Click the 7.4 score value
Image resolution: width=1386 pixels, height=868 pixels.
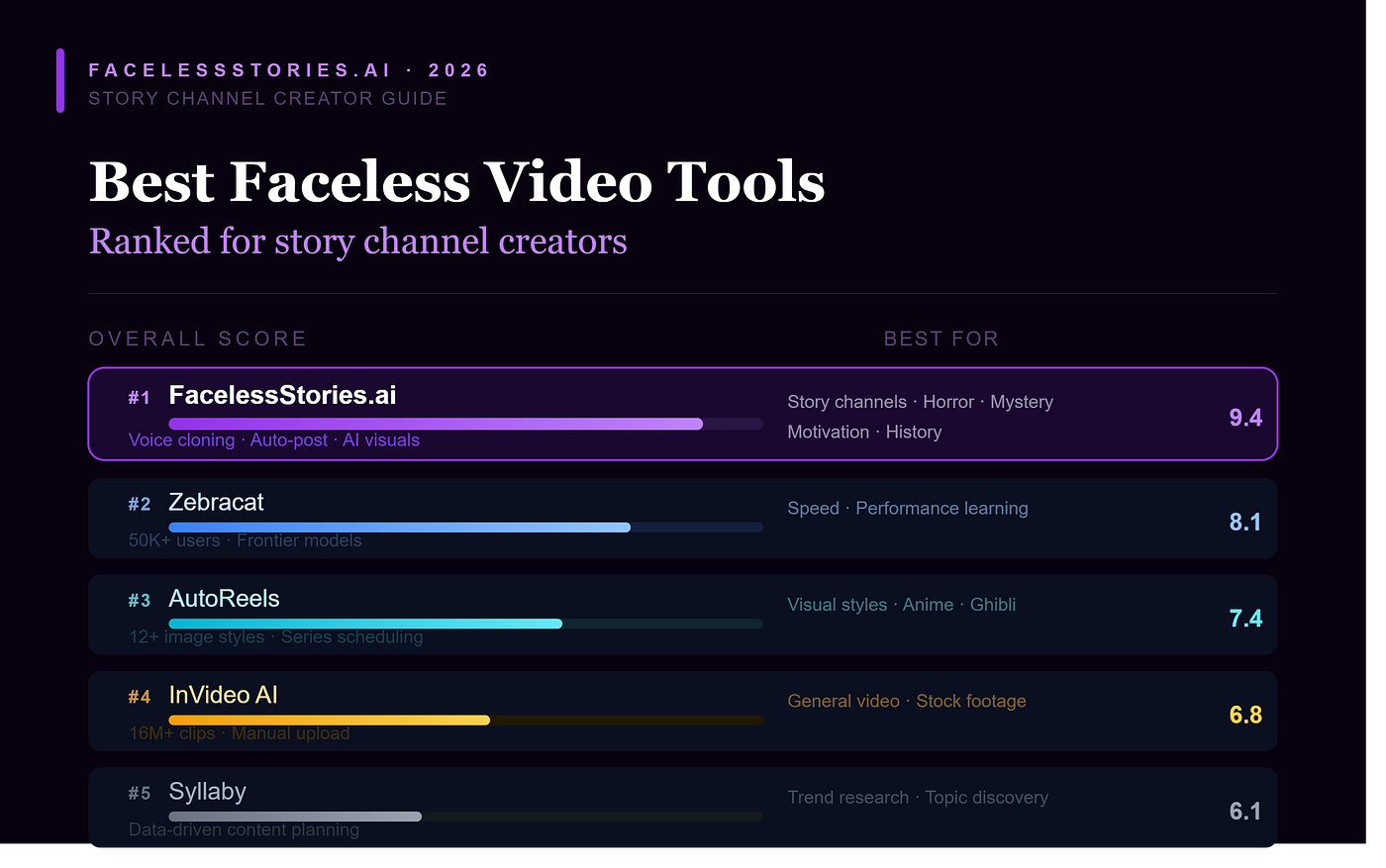(x=1245, y=619)
